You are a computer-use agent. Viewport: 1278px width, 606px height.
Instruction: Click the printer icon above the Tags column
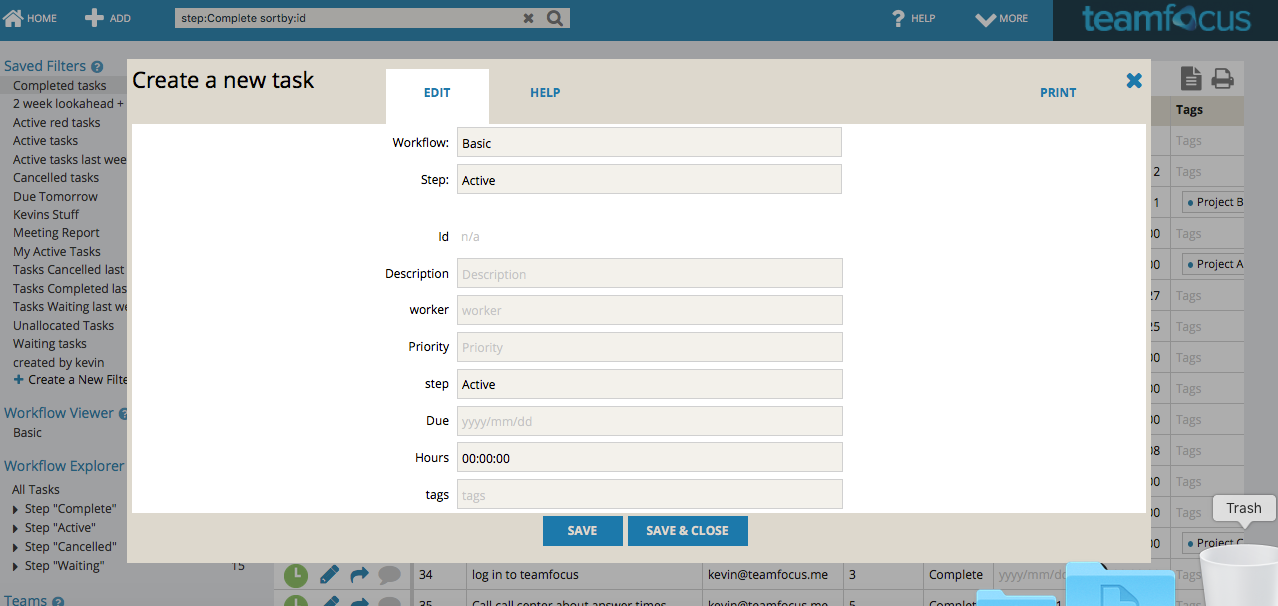click(x=1222, y=77)
